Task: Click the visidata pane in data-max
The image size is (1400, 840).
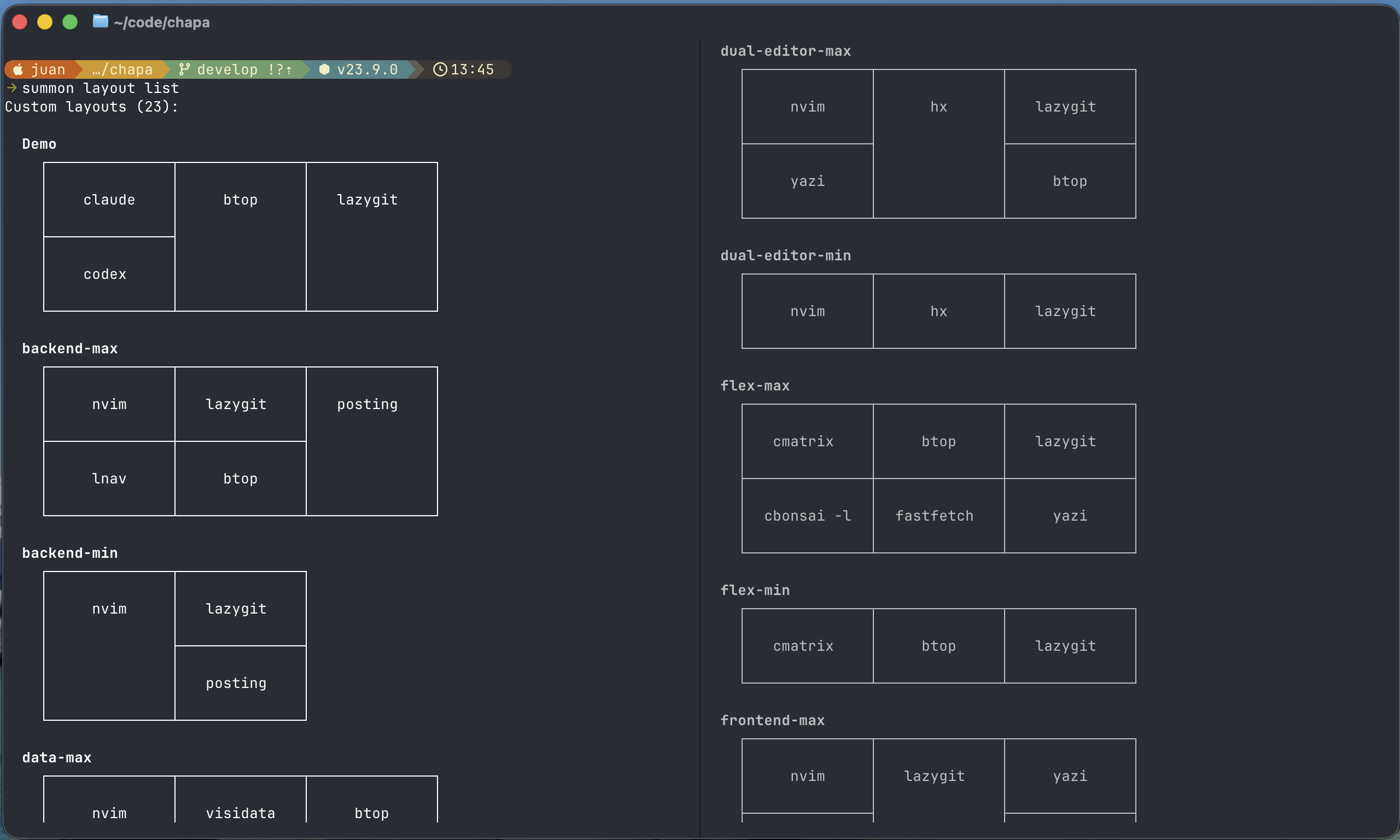Action: [x=240, y=809]
